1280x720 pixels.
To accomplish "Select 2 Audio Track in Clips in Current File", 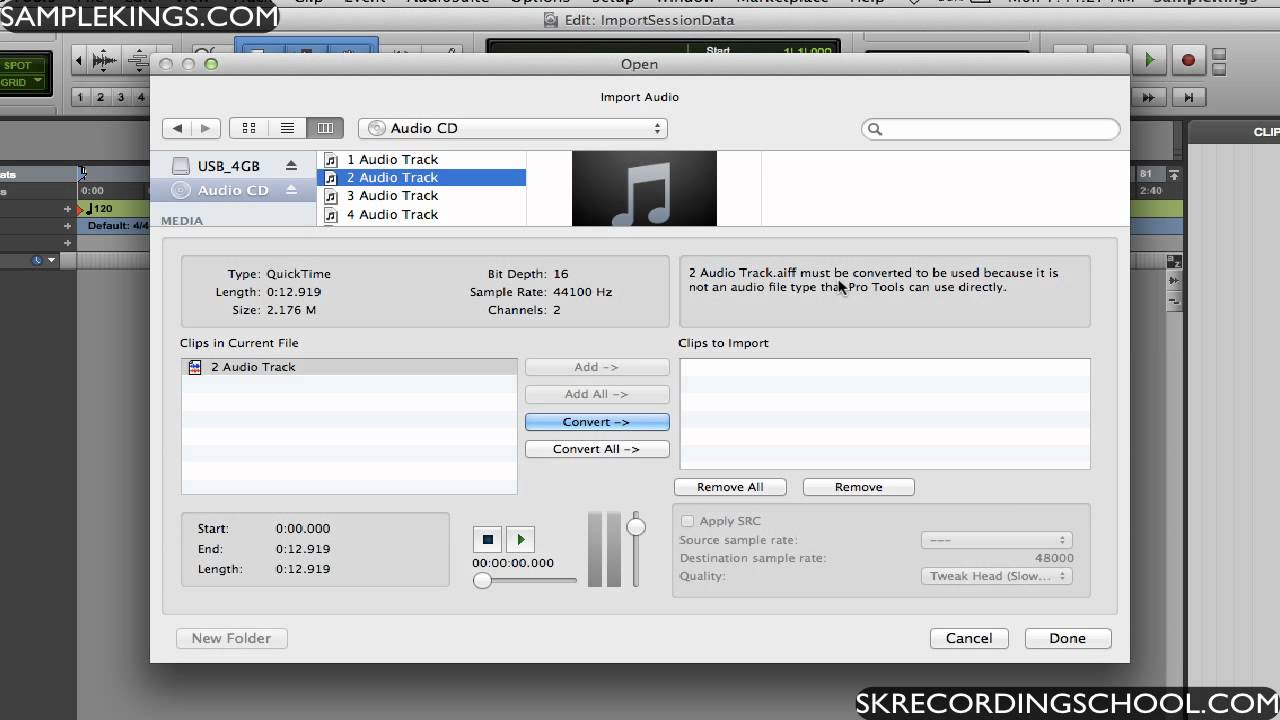I will click(x=349, y=367).
